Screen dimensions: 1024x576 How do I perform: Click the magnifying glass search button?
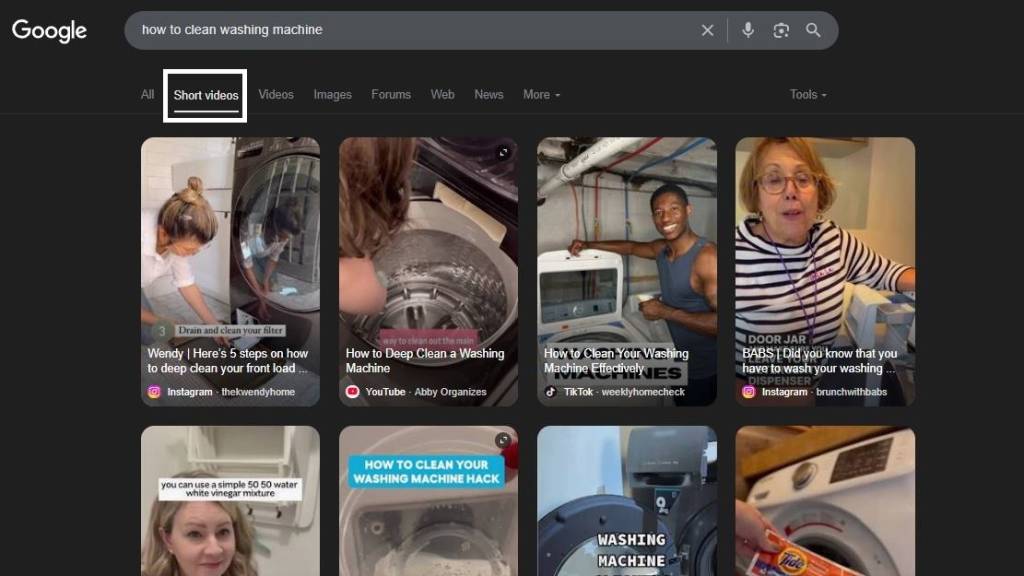[813, 30]
